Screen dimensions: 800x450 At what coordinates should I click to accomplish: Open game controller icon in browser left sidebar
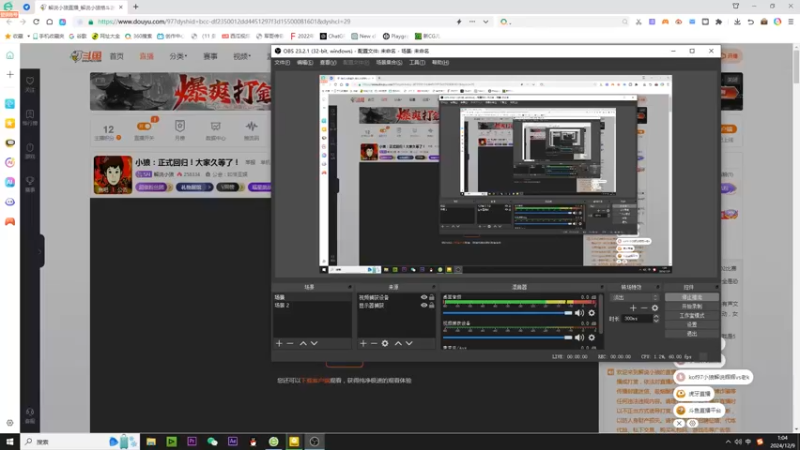(x=10, y=221)
